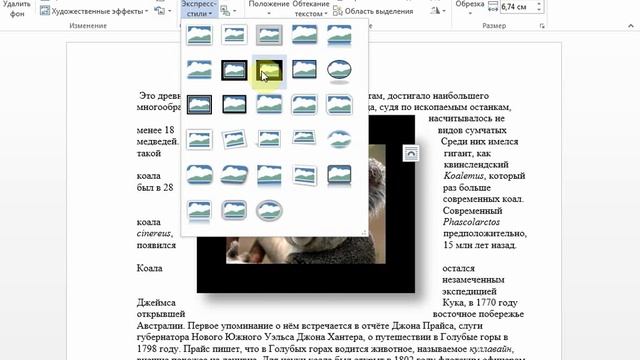Apply the Rounded Diagonal Corner White style
The height and width of the screenshot is (360, 640).
tap(304, 104)
